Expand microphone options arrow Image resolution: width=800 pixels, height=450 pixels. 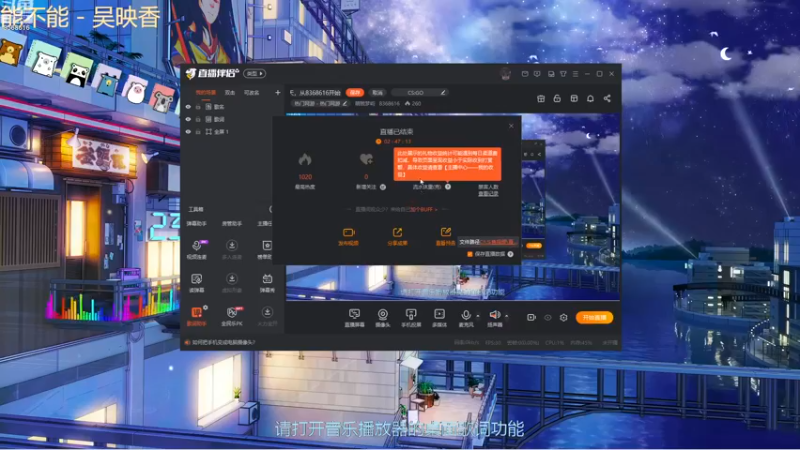[x=478, y=315]
